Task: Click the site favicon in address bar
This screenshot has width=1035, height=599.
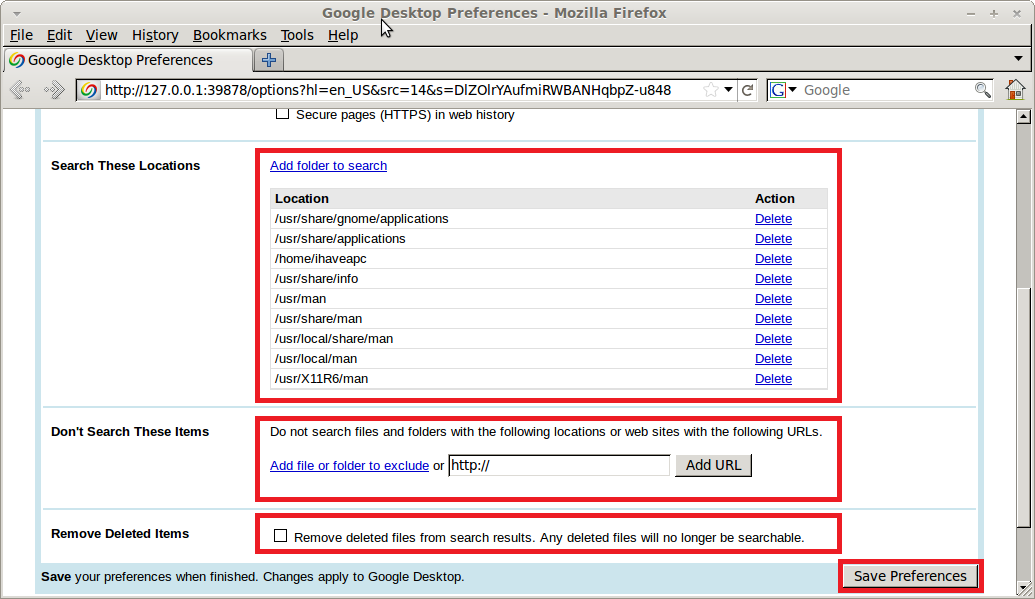Action: click(89, 90)
